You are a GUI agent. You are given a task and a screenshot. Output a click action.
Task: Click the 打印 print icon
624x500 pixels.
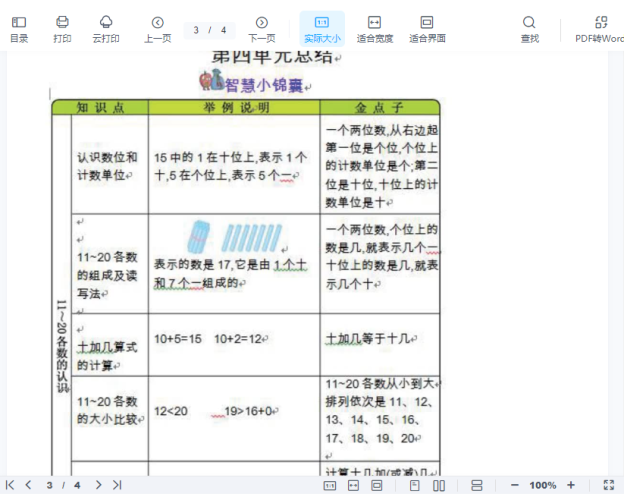click(x=62, y=29)
